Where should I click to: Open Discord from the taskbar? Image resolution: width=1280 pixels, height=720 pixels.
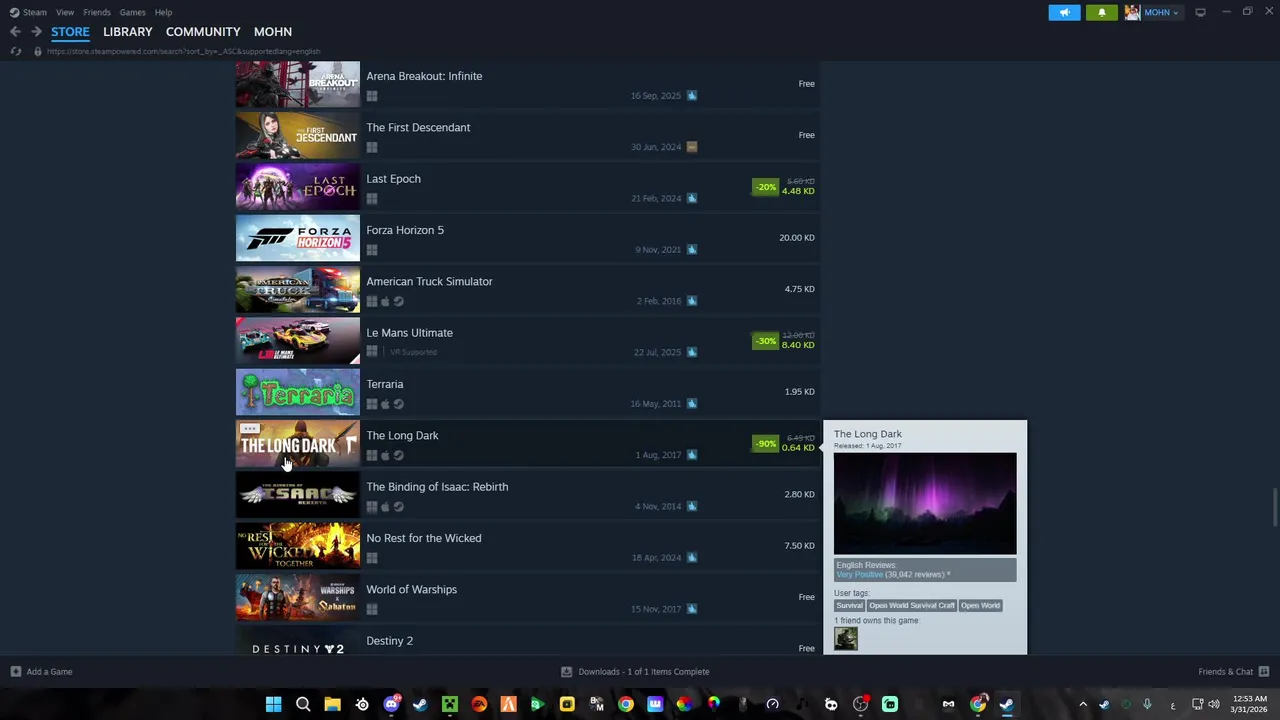tap(391, 704)
